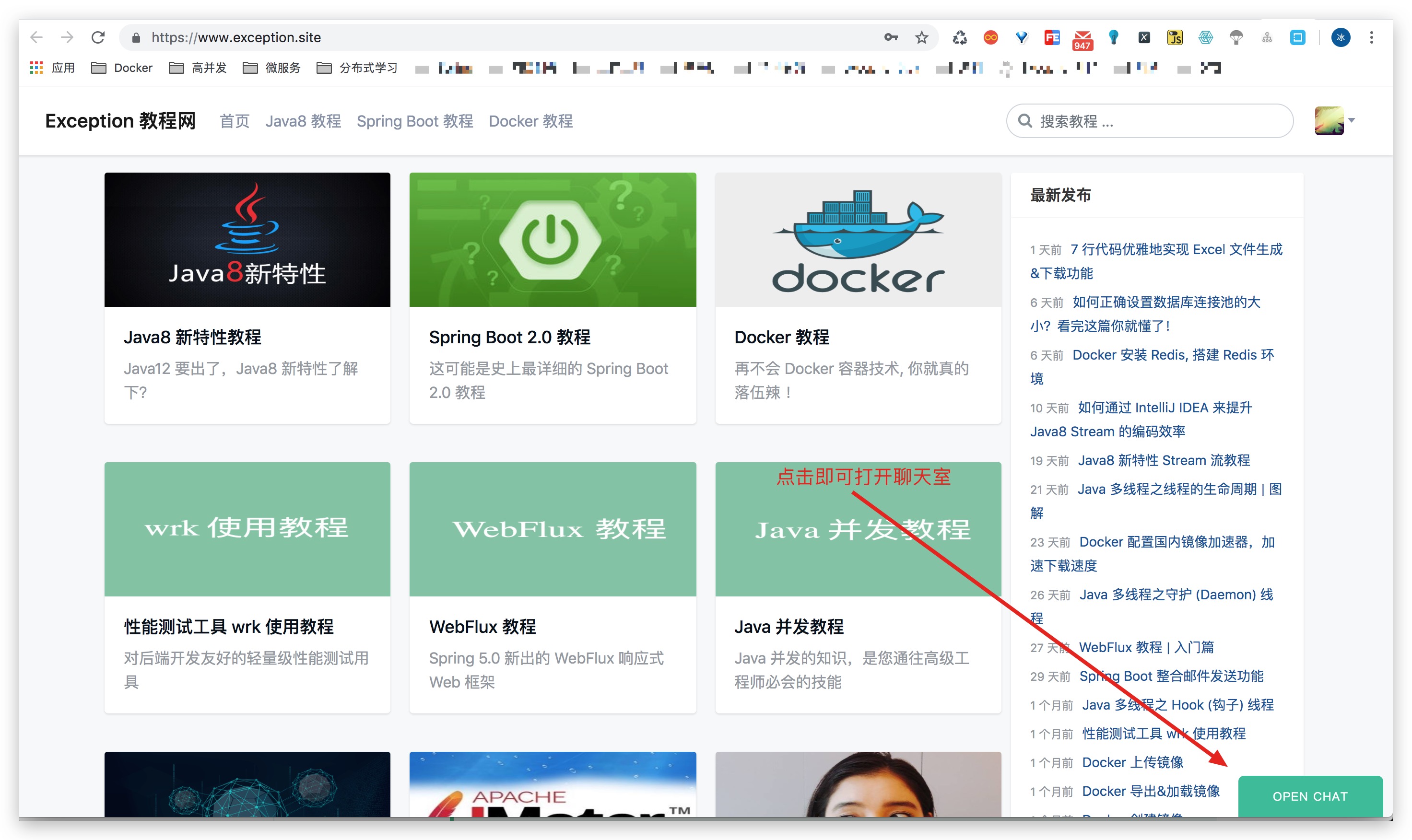Click the 搜索教程 search field
The image size is (1412, 840).
[x=1149, y=120]
